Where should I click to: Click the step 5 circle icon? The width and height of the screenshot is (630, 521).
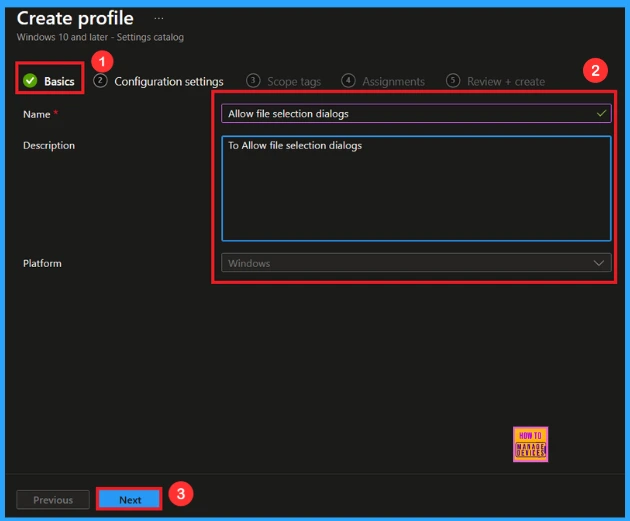tap(453, 81)
